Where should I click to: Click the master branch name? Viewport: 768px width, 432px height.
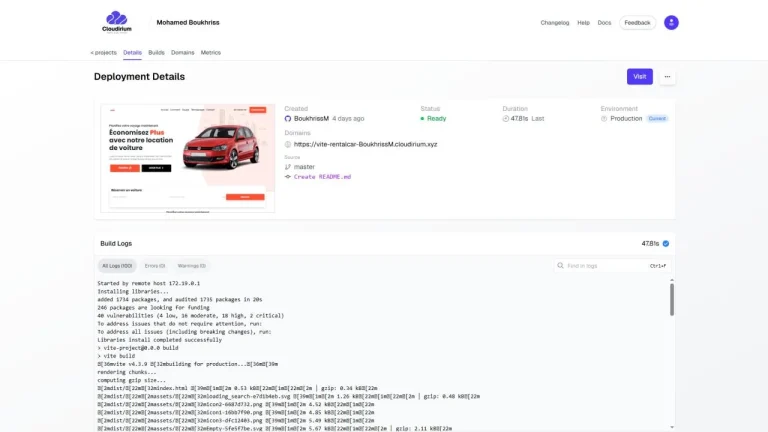coord(304,167)
